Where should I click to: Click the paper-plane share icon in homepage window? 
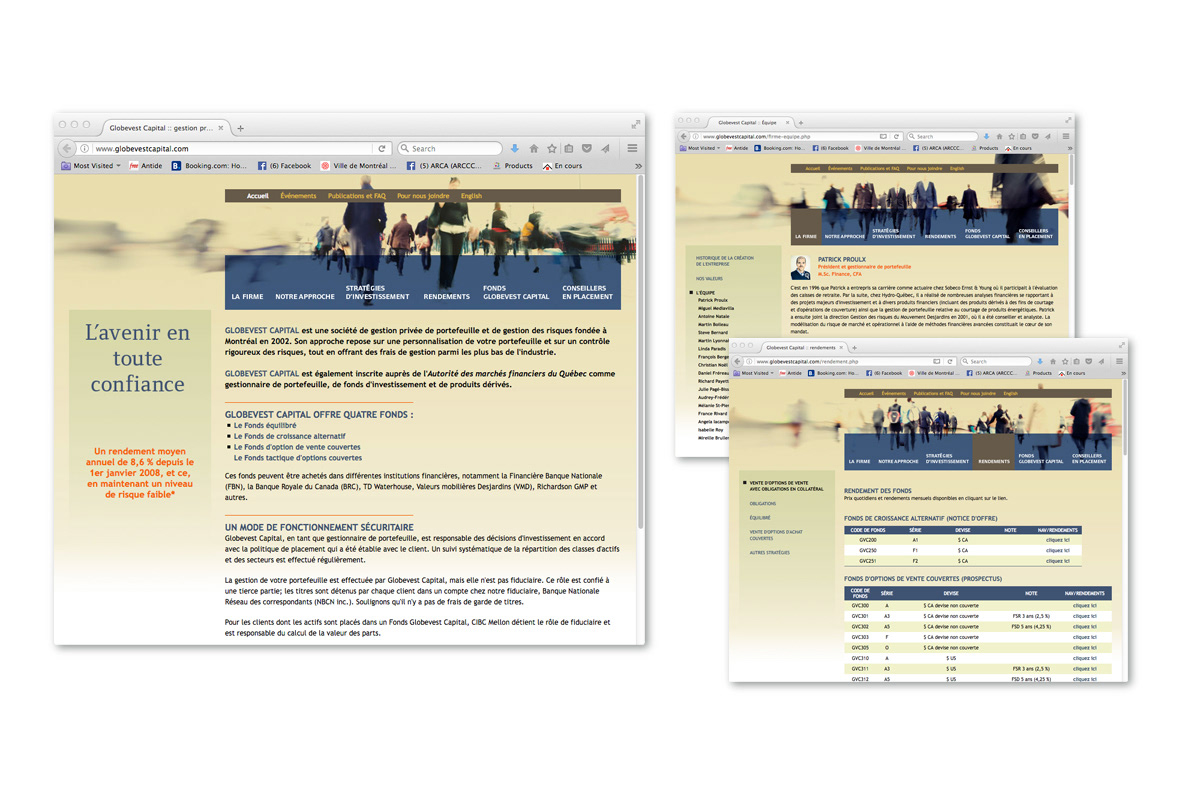click(x=606, y=148)
